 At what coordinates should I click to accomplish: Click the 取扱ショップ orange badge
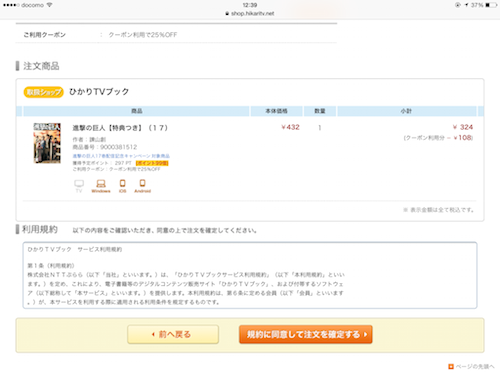pyautogui.click(x=43, y=92)
